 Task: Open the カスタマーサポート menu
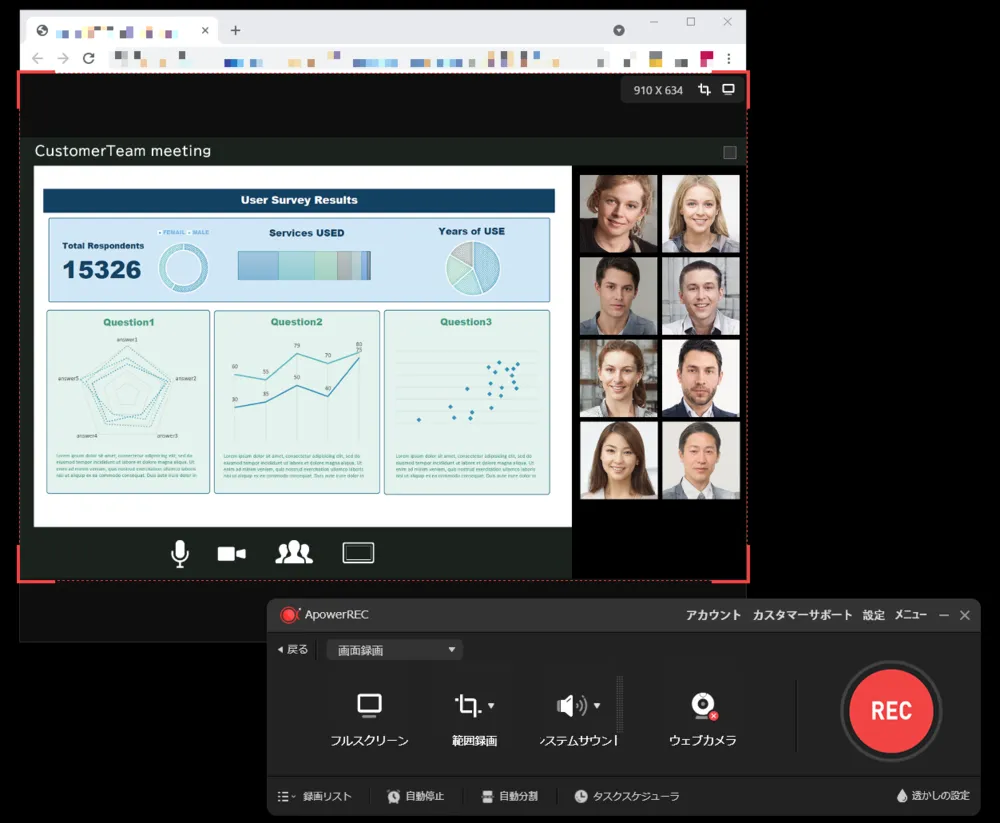coord(802,615)
